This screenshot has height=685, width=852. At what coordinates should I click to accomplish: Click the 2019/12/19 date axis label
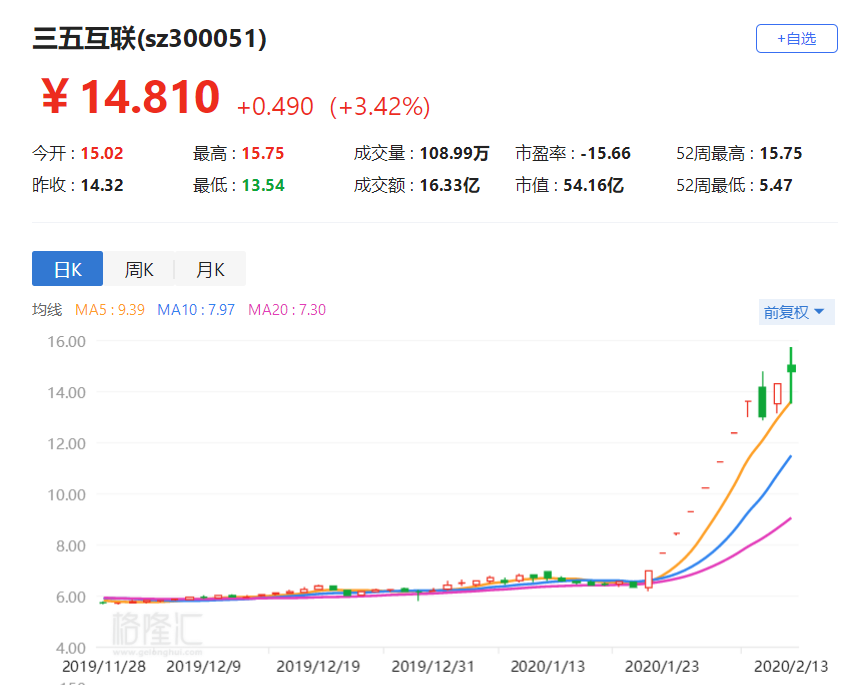(318, 667)
